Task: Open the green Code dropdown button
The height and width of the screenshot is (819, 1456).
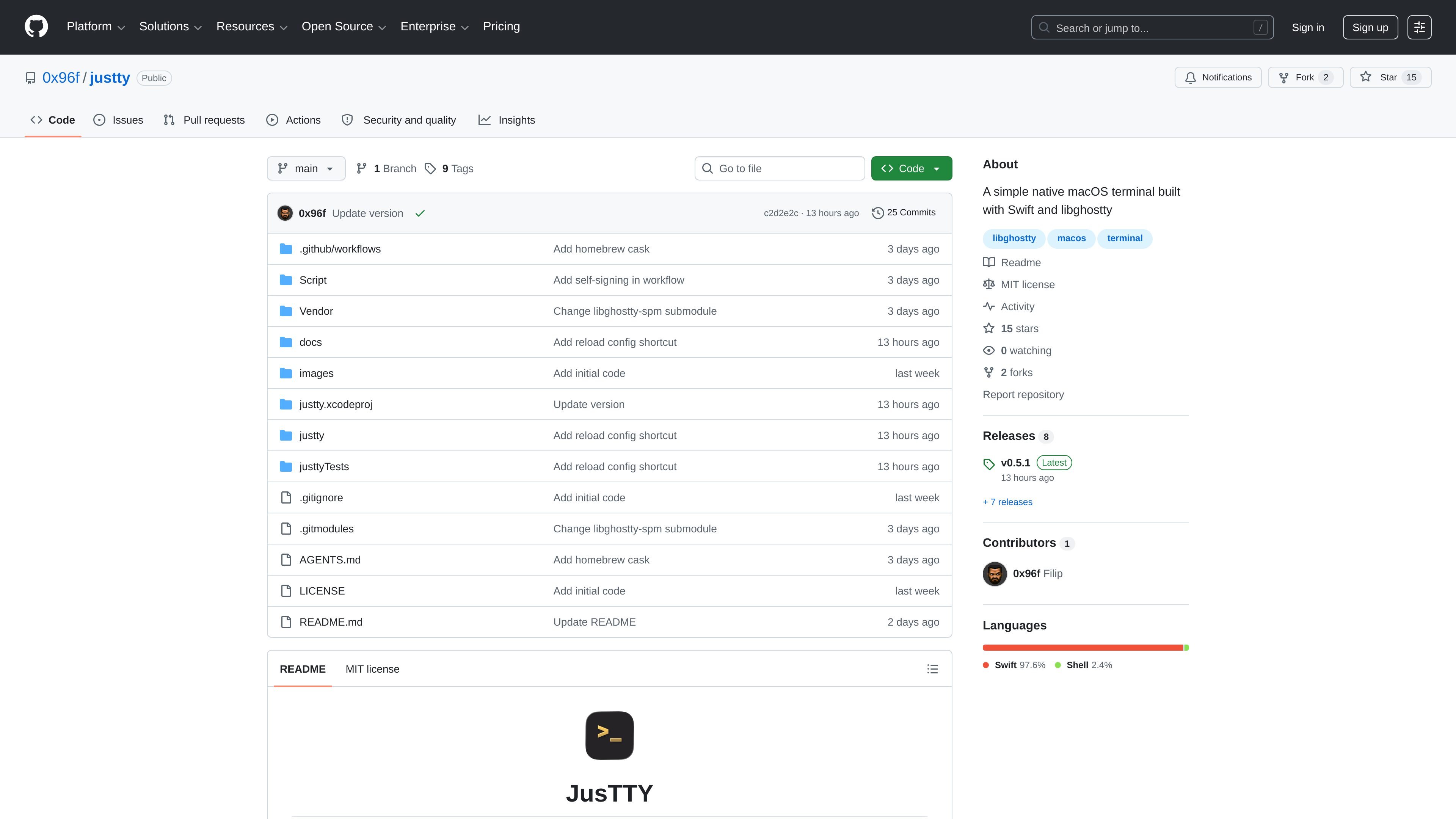Action: click(x=911, y=168)
